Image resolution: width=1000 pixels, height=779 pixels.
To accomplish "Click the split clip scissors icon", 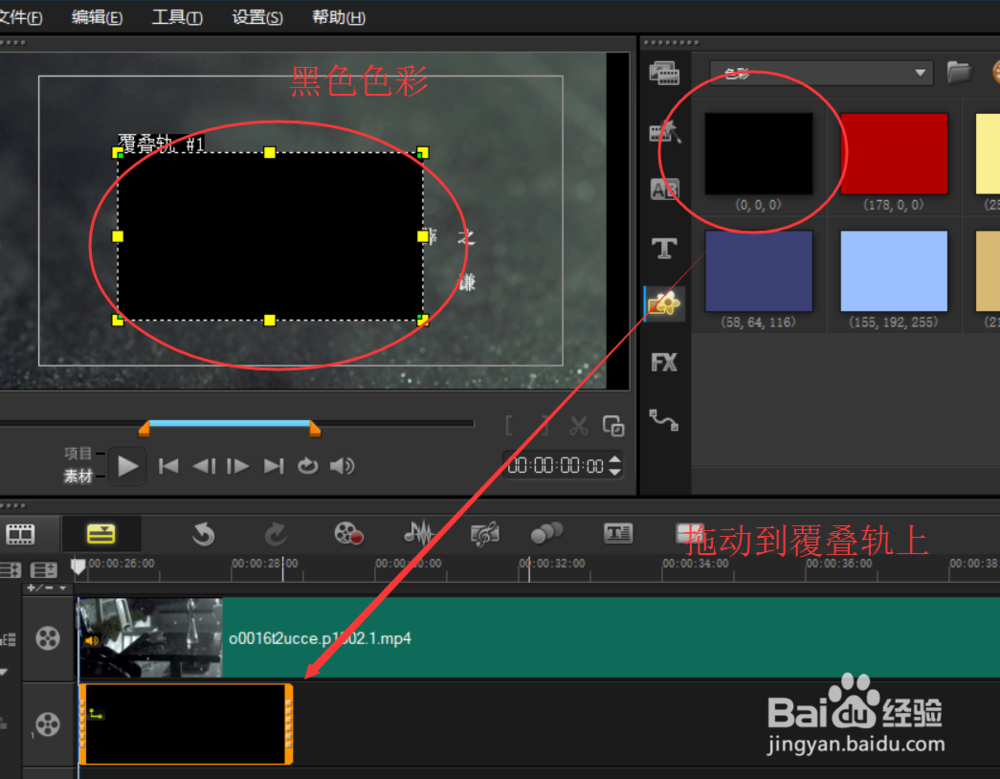I will point(578,426).
